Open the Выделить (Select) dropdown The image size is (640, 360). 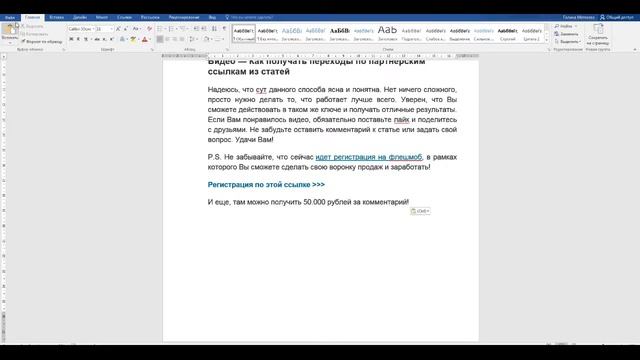point(567,42)
